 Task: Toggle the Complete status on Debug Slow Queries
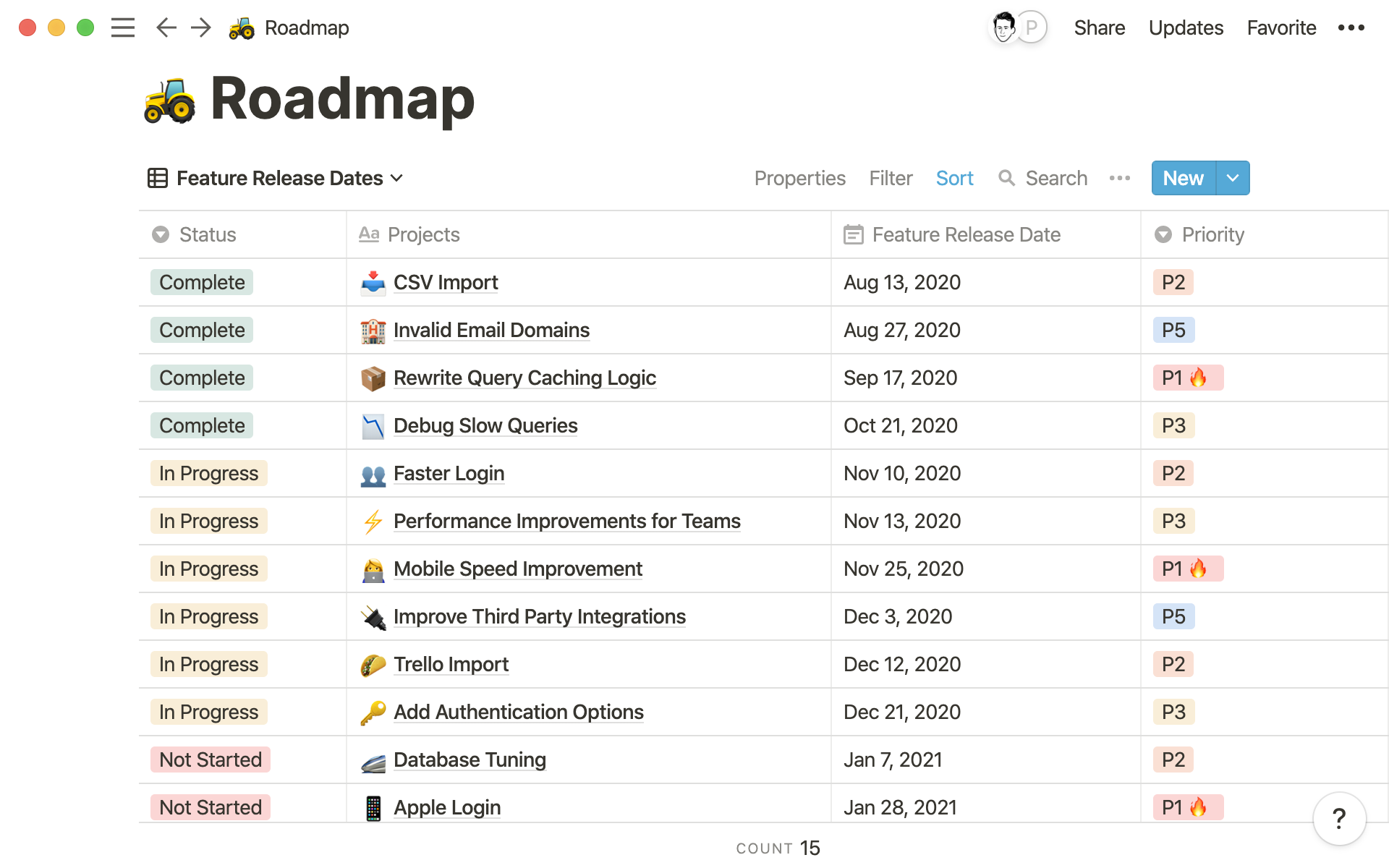pyautogui.click(x=200, y=425)
